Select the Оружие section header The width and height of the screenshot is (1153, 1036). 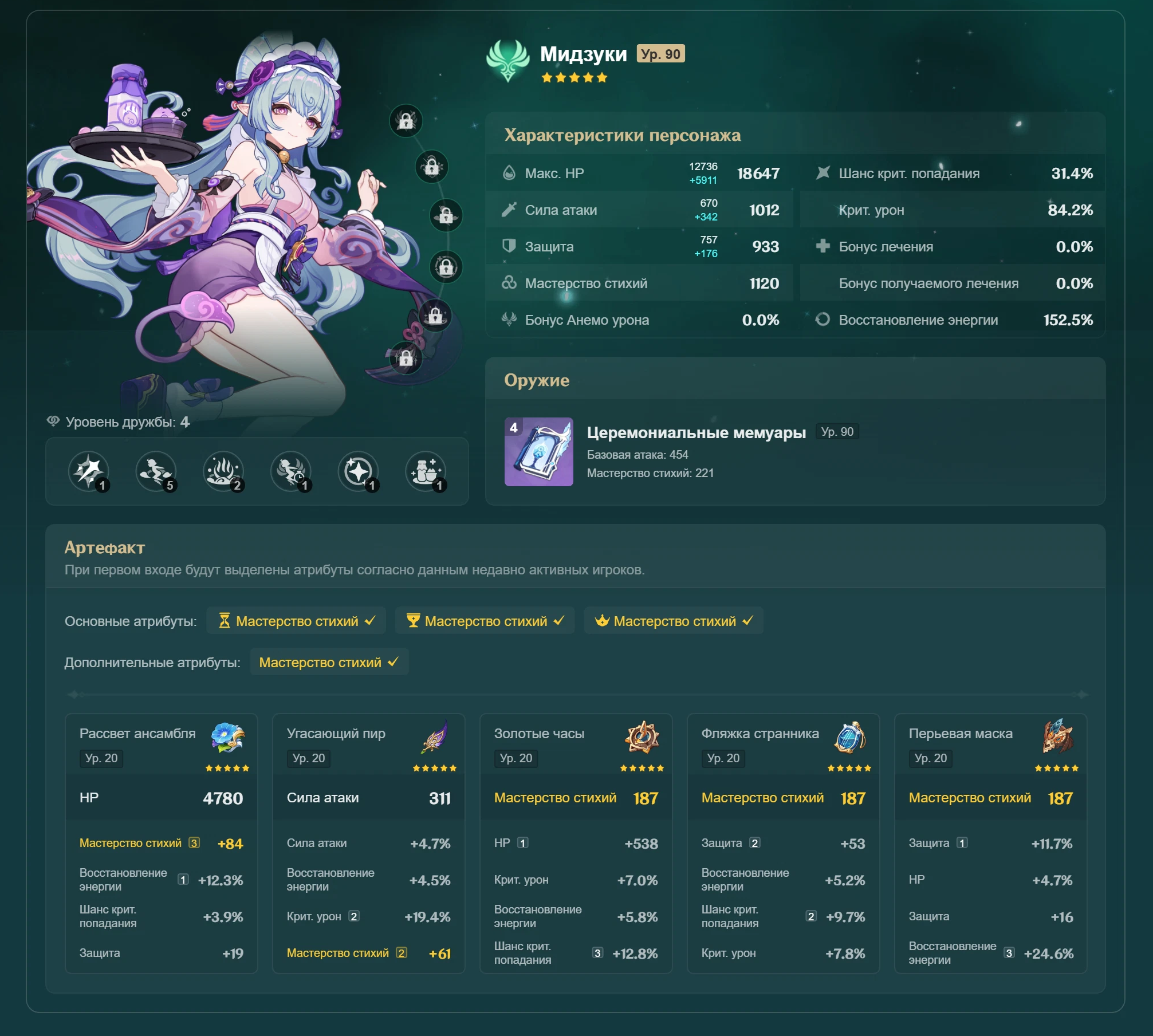(537, 380)
